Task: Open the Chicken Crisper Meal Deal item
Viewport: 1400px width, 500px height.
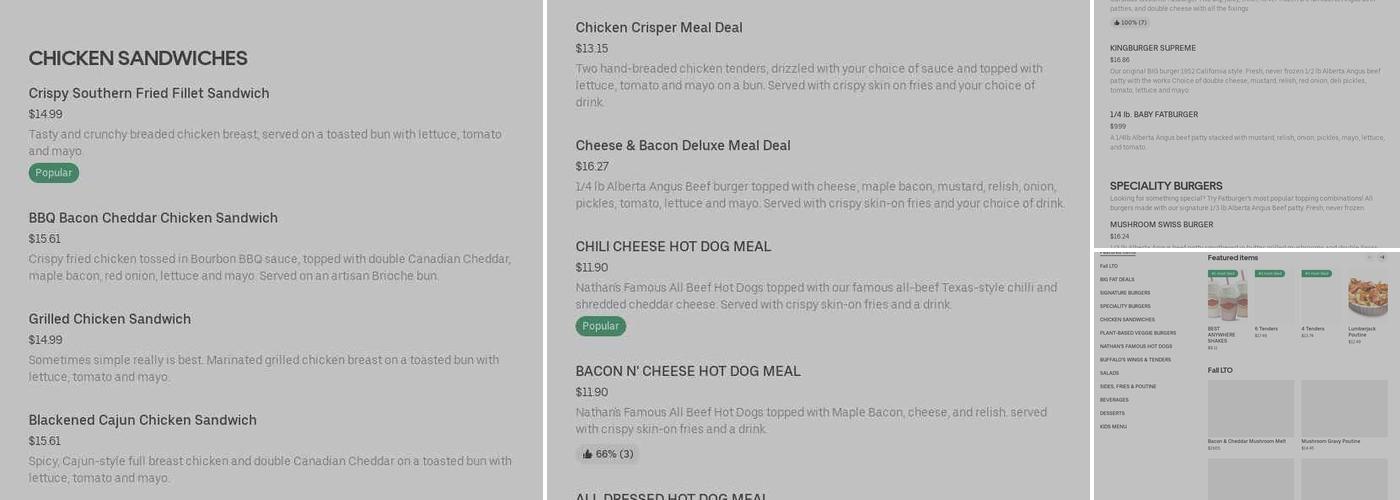Action: click(659, 28)
